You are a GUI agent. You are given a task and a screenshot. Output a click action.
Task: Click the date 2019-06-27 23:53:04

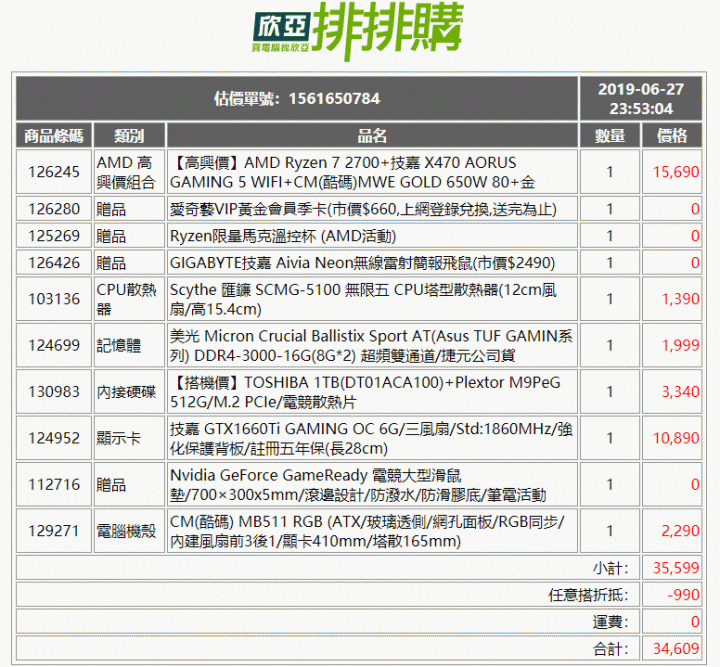pos(641,99)
